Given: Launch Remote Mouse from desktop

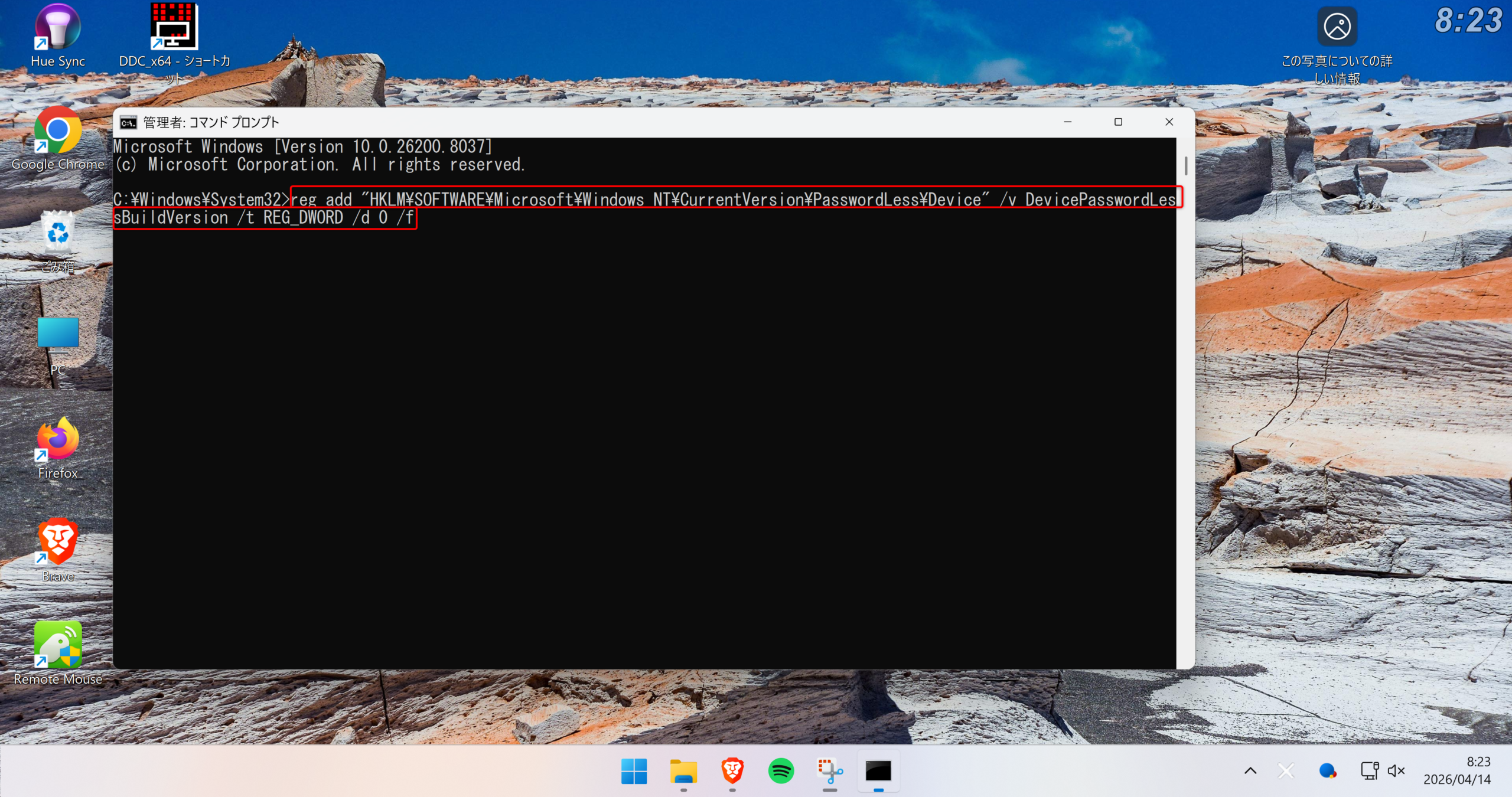Looking at the screenshot, I should pos(57,645).
